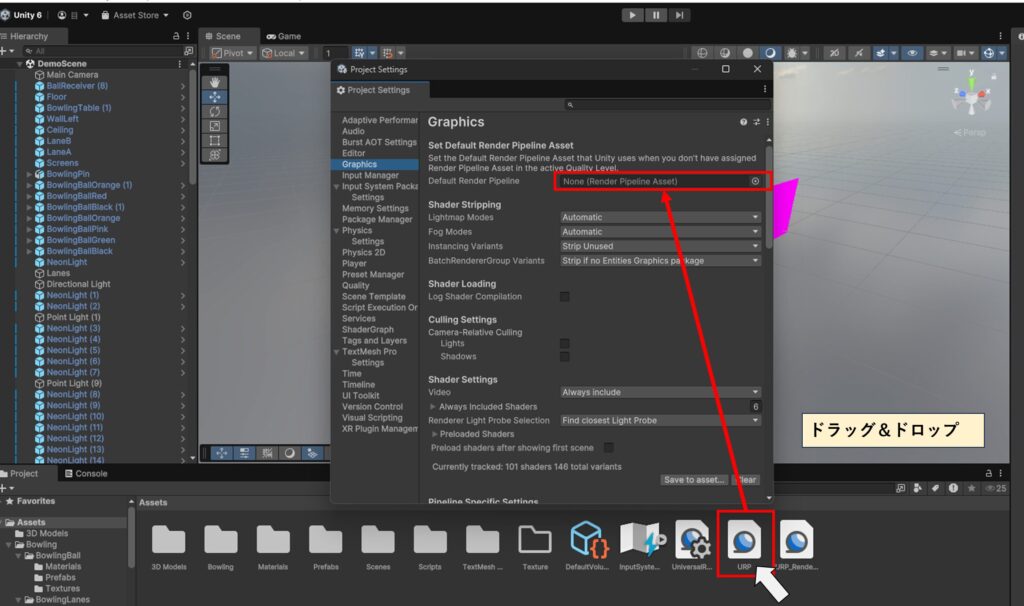Image resolution: width=1024 pixels, height=606 pixels.
Task: Select the Scale tool in Scene toolbar
Action: 214,126
